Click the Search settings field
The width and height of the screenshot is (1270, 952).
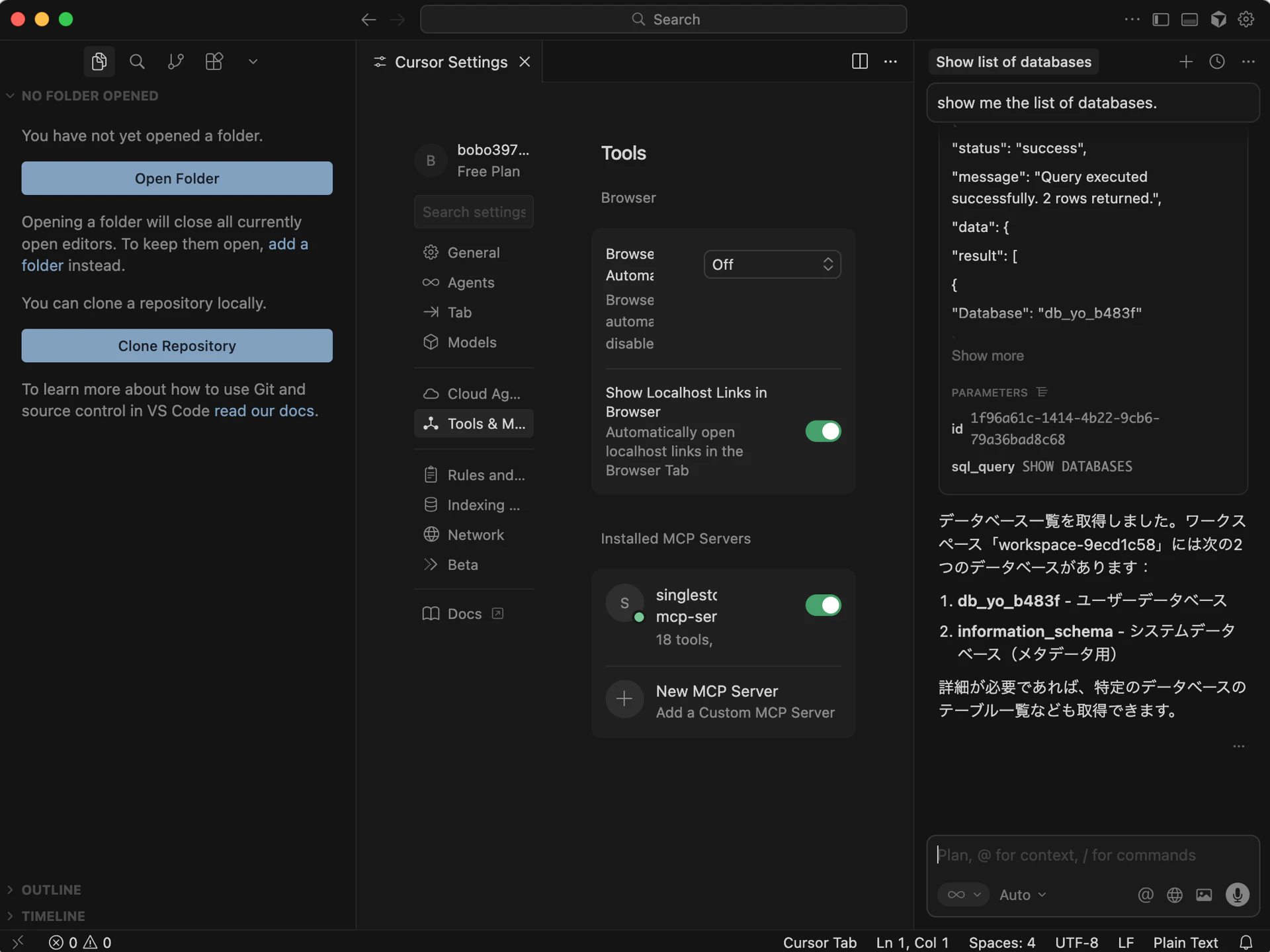(474, 212)
